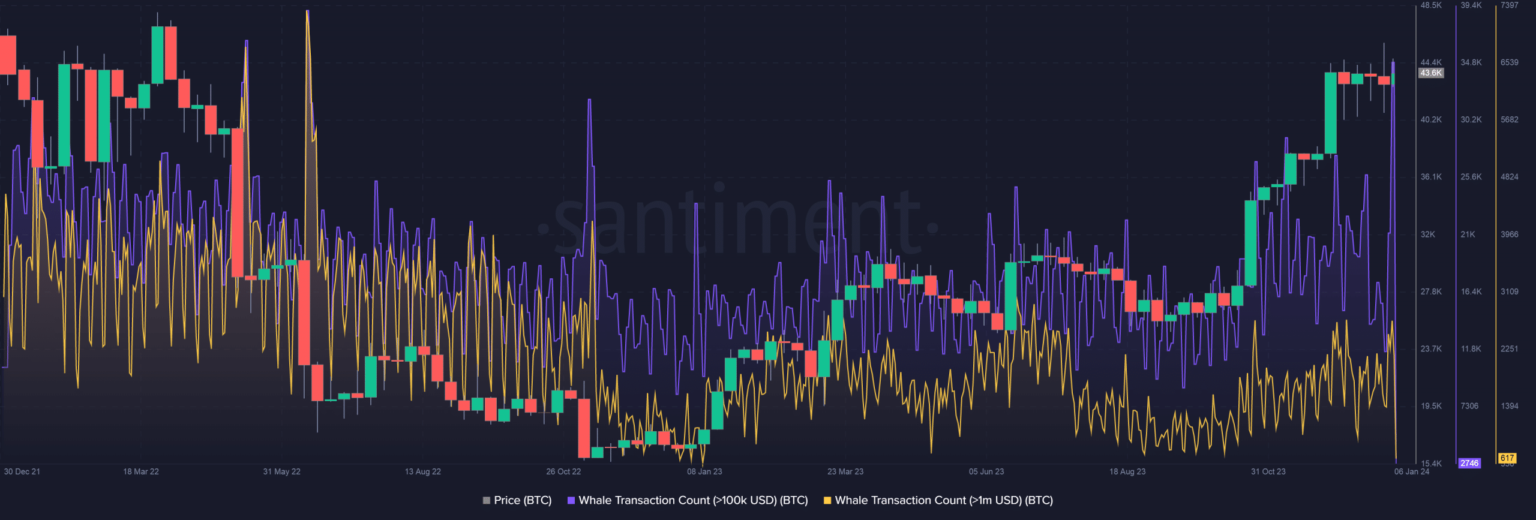Select the 30 Dec 21 date label

coord(22,470)
